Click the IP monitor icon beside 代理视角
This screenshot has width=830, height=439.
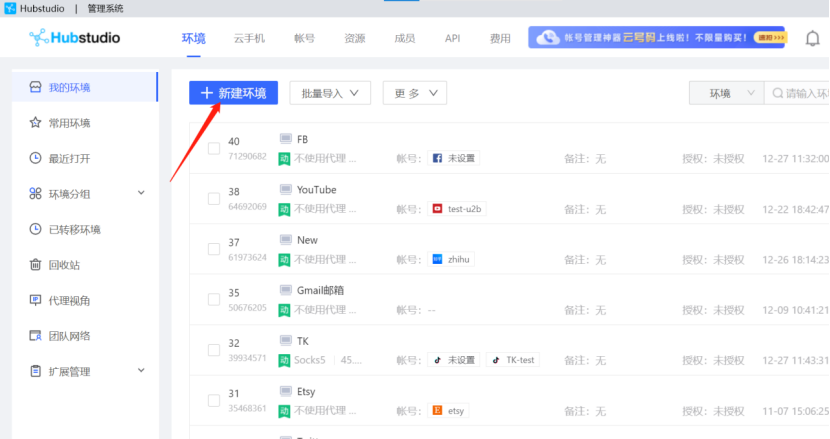[x=35, y=300]
